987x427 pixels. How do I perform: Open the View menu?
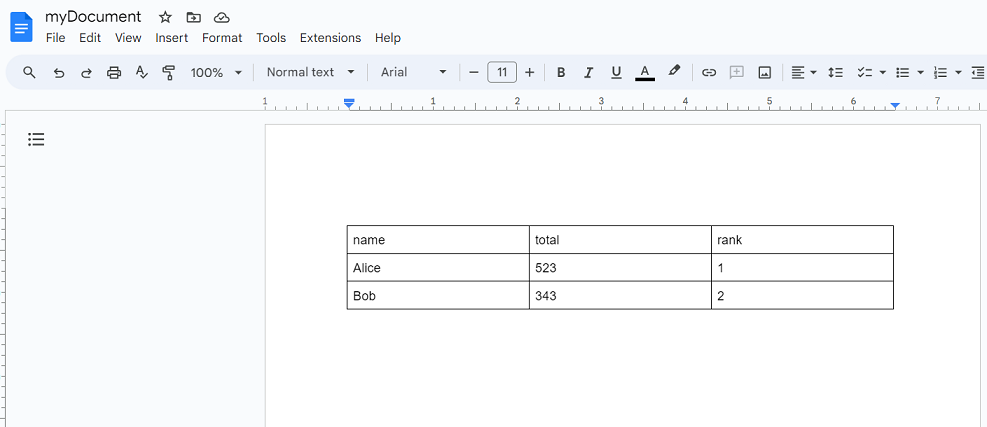[128, 38]
